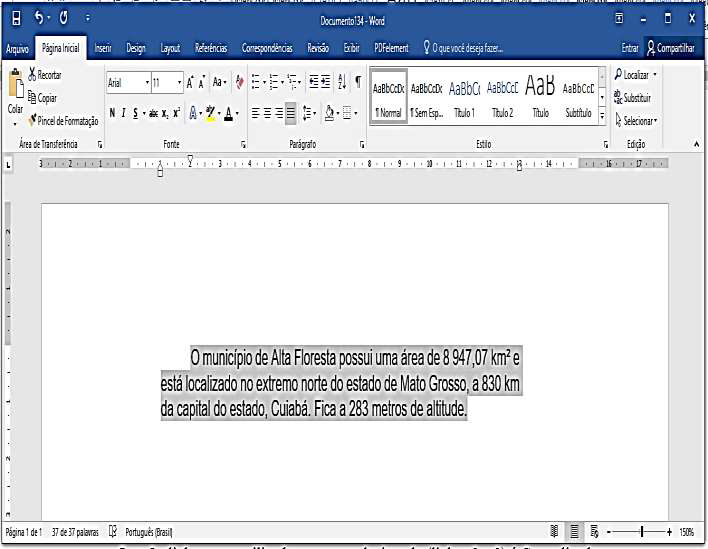The height and width of the screenshot is (549, 708).
Task: Collapse the ribbon with the caret
Action: click(696, 144)
